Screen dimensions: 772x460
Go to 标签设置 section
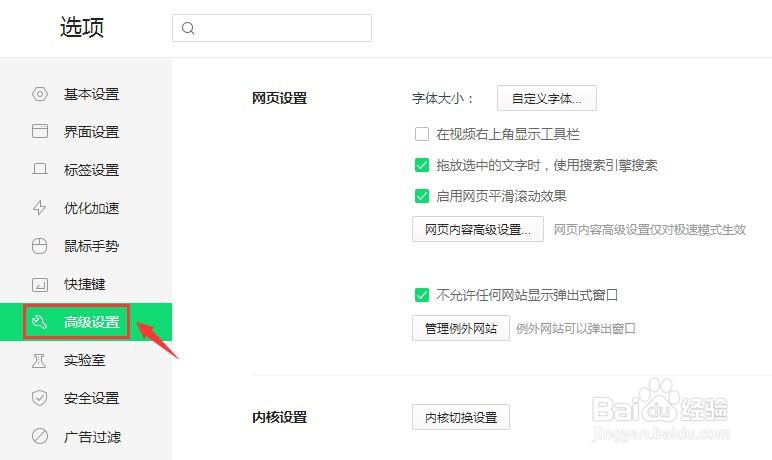(x=86, y=170)
